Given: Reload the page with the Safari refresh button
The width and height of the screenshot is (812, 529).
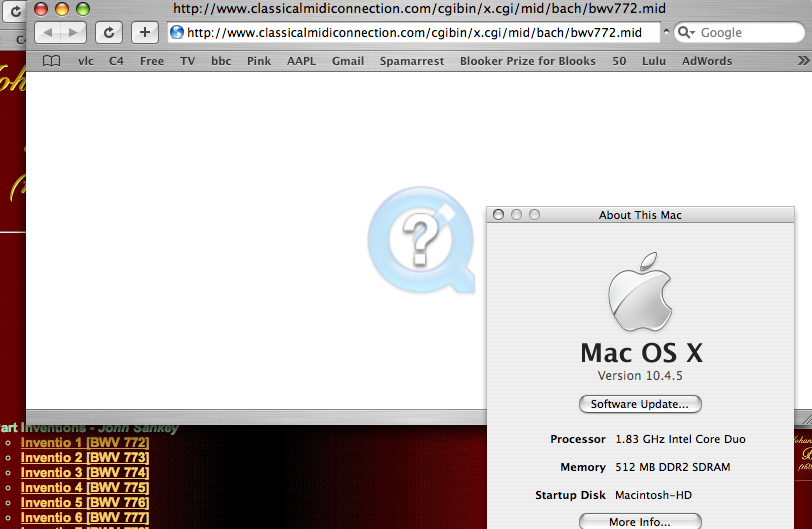Looking at the screenshot, I should [109, 33].
